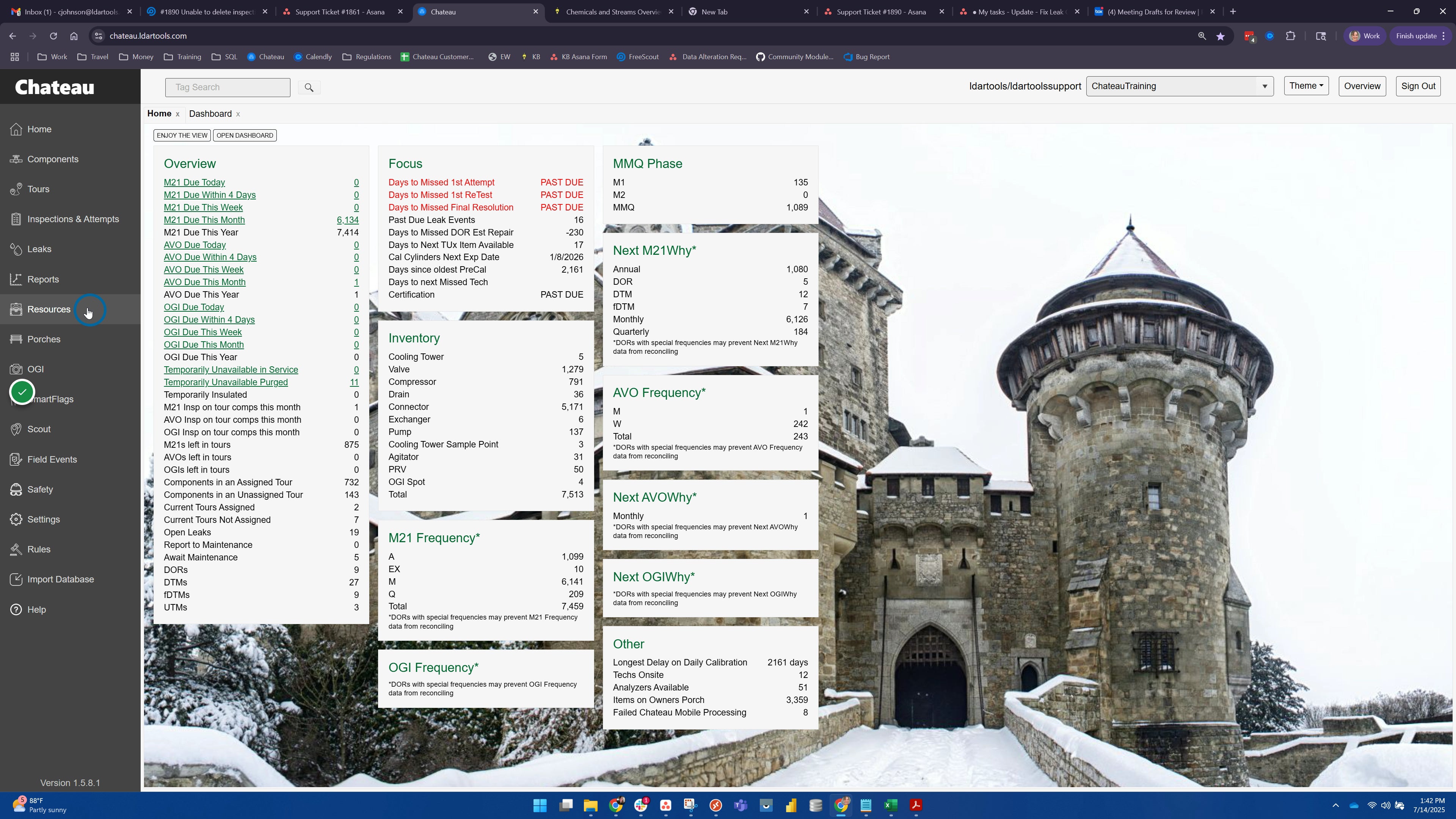1456x819 pixels.
Task: Switch to the Dashboard tab
Action: tap(210, 114)
